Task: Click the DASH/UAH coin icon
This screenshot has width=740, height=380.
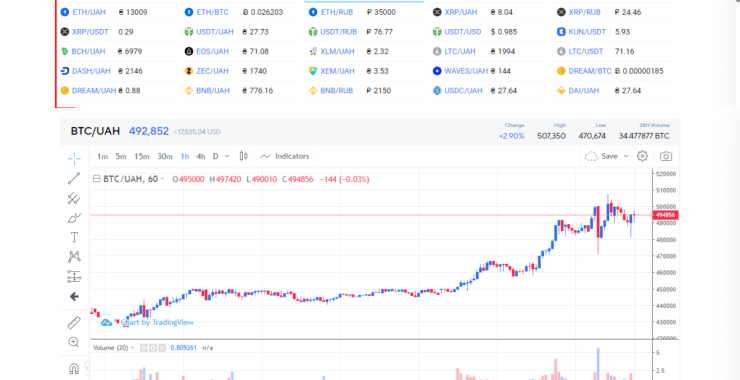Action: tap(65, 71)
